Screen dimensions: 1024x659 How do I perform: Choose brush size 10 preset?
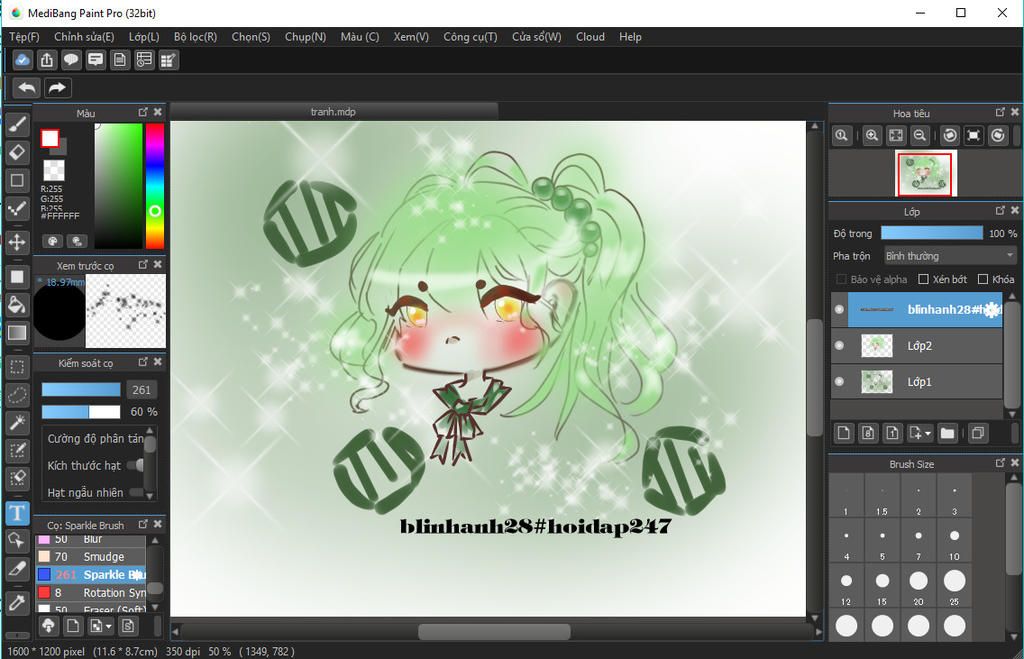tap(954, 541)
